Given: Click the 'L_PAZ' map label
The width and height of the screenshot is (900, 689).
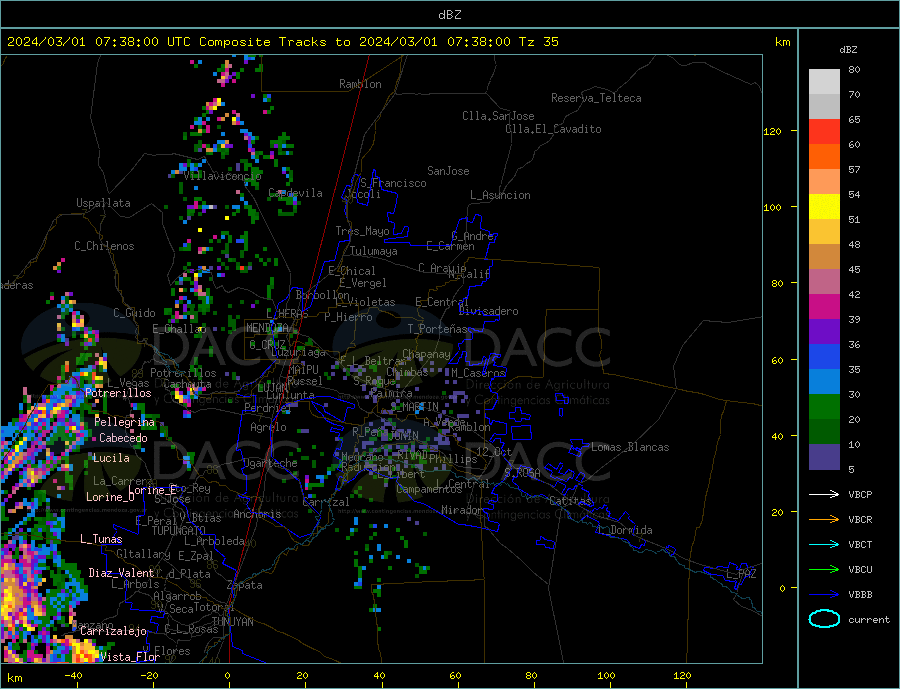Looking at the screenshot, I should click(741, 574).
